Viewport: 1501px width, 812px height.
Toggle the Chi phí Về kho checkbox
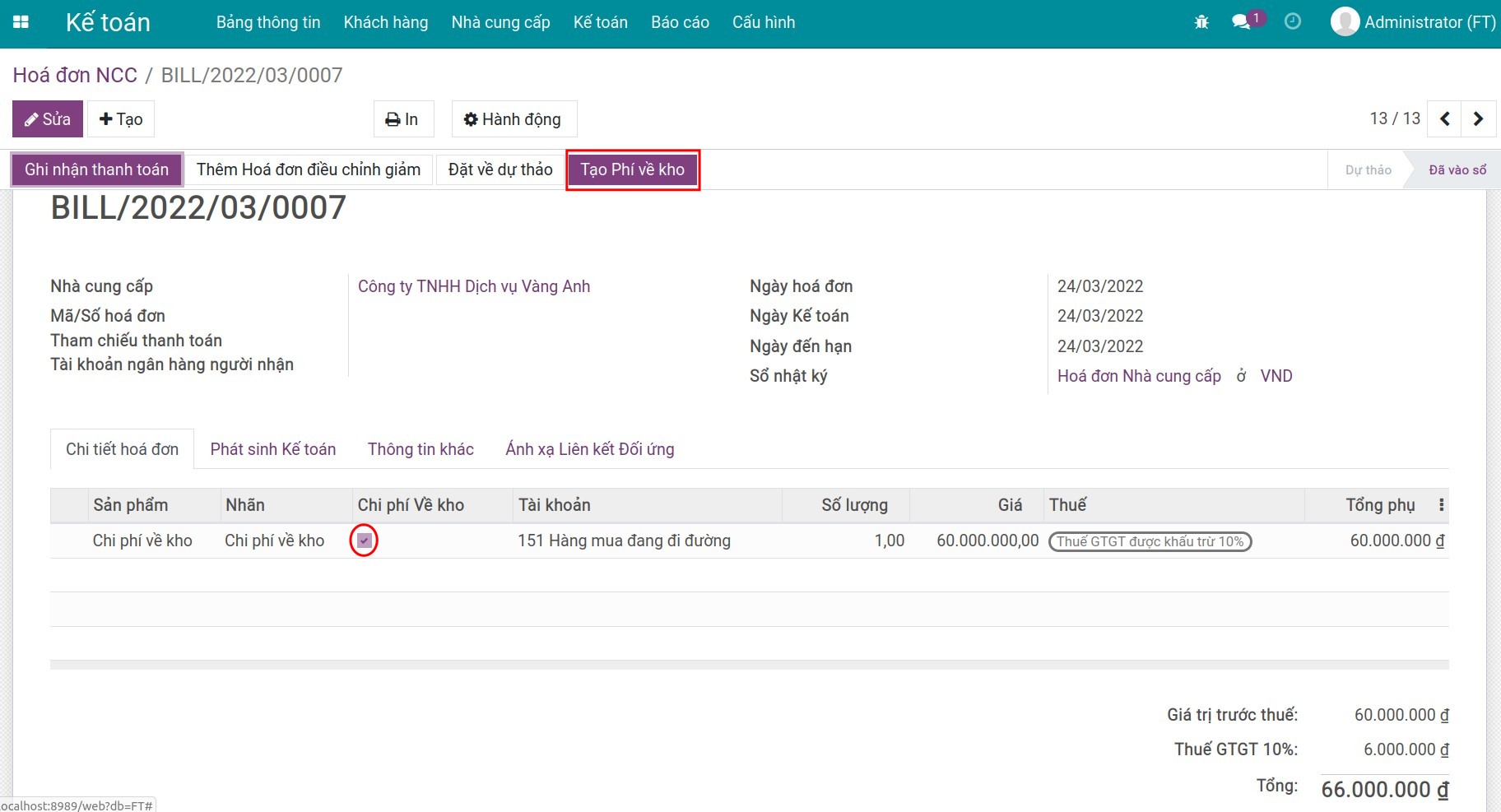pos(364,541)
